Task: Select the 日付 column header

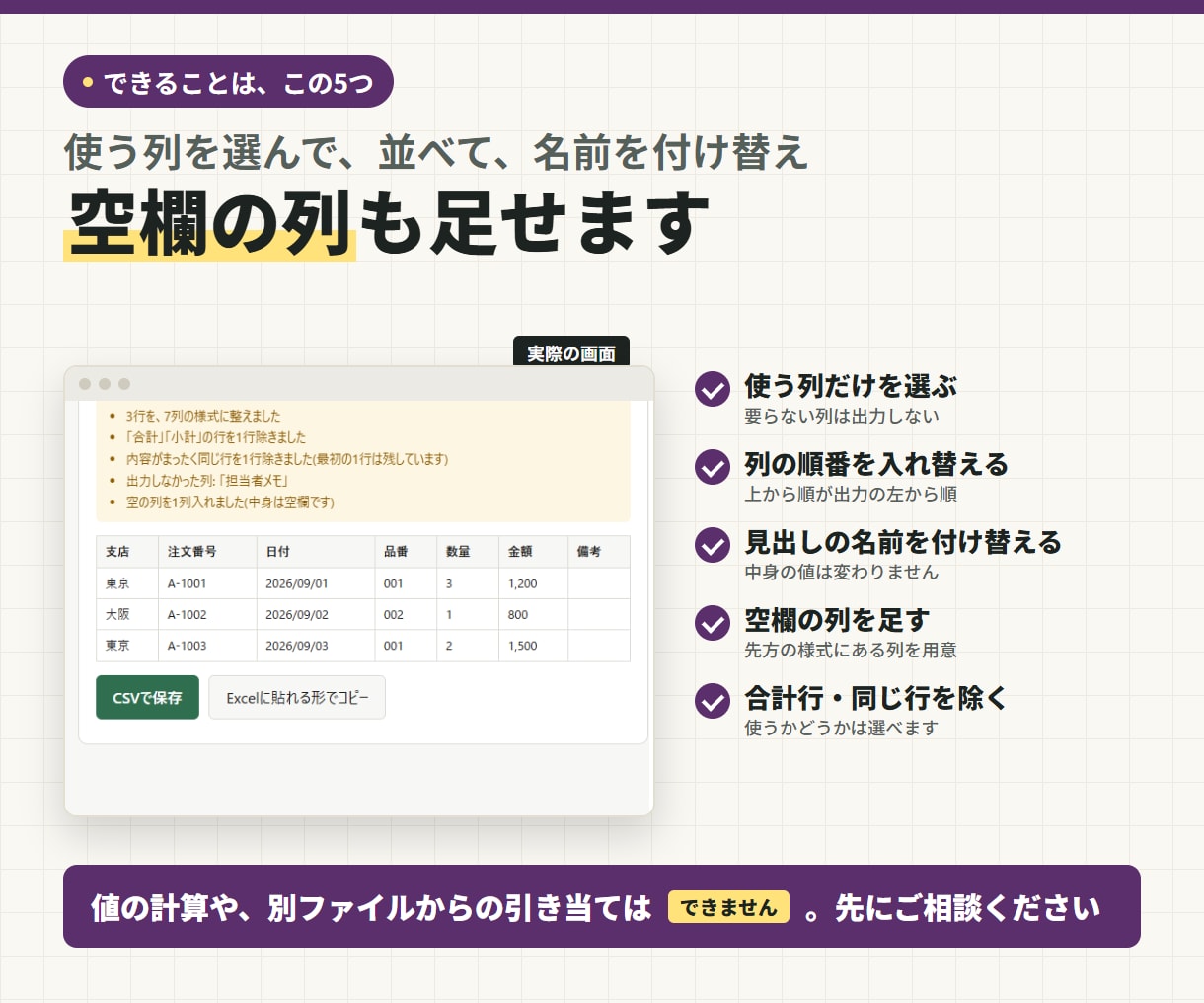Action: point(316,551)
